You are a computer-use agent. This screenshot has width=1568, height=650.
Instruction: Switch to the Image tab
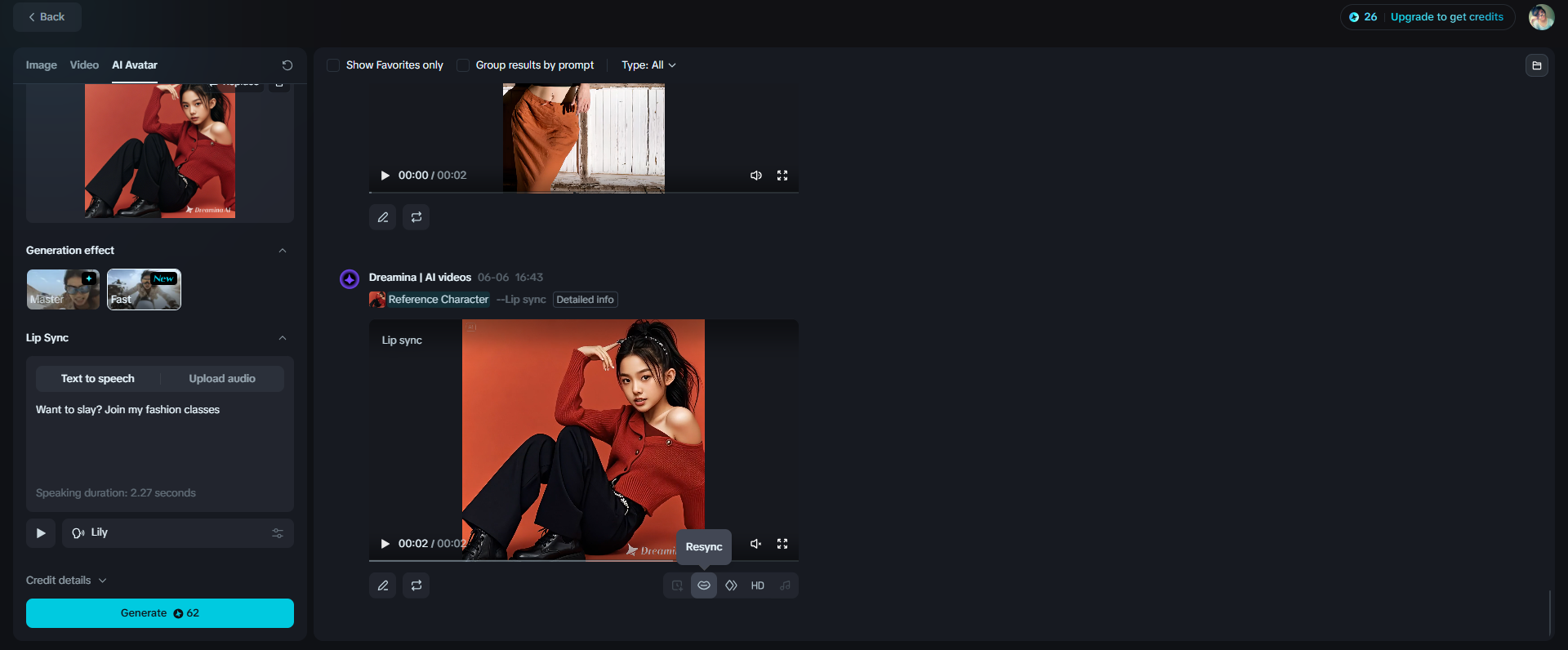(42, 65)
